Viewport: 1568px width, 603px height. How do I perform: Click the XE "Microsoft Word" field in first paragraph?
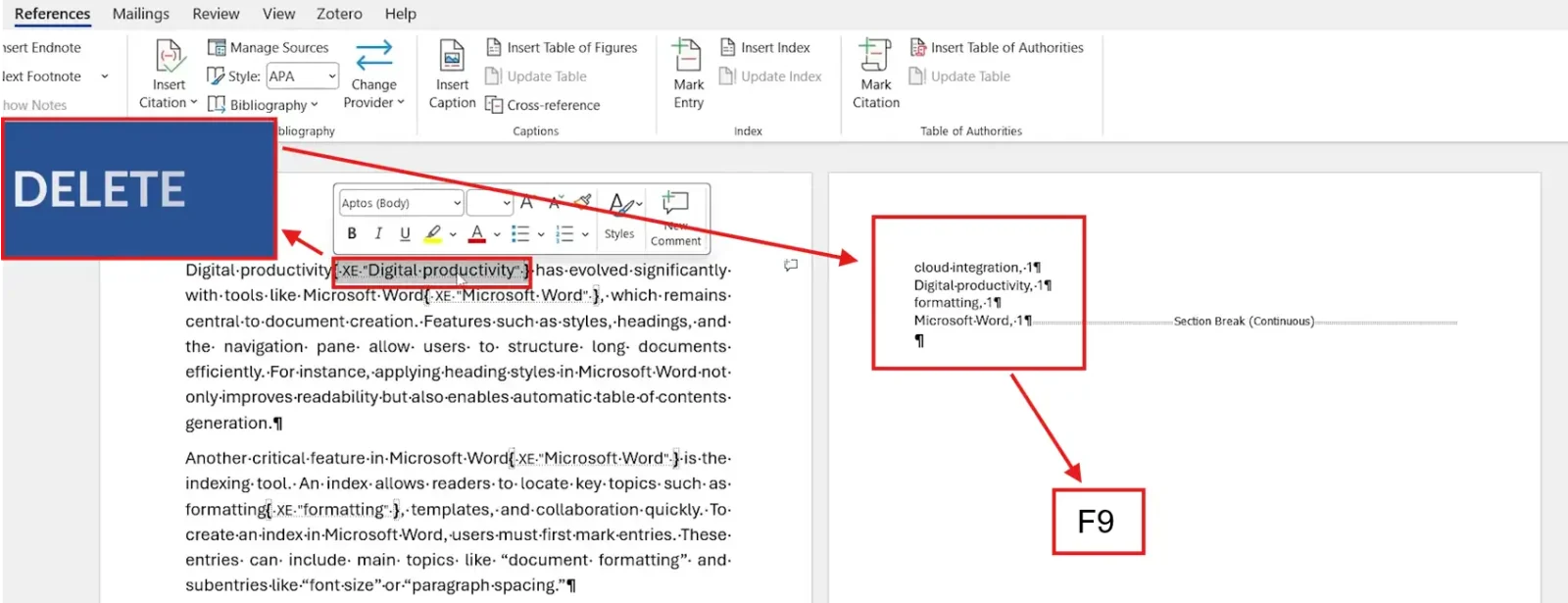(514, 295)
